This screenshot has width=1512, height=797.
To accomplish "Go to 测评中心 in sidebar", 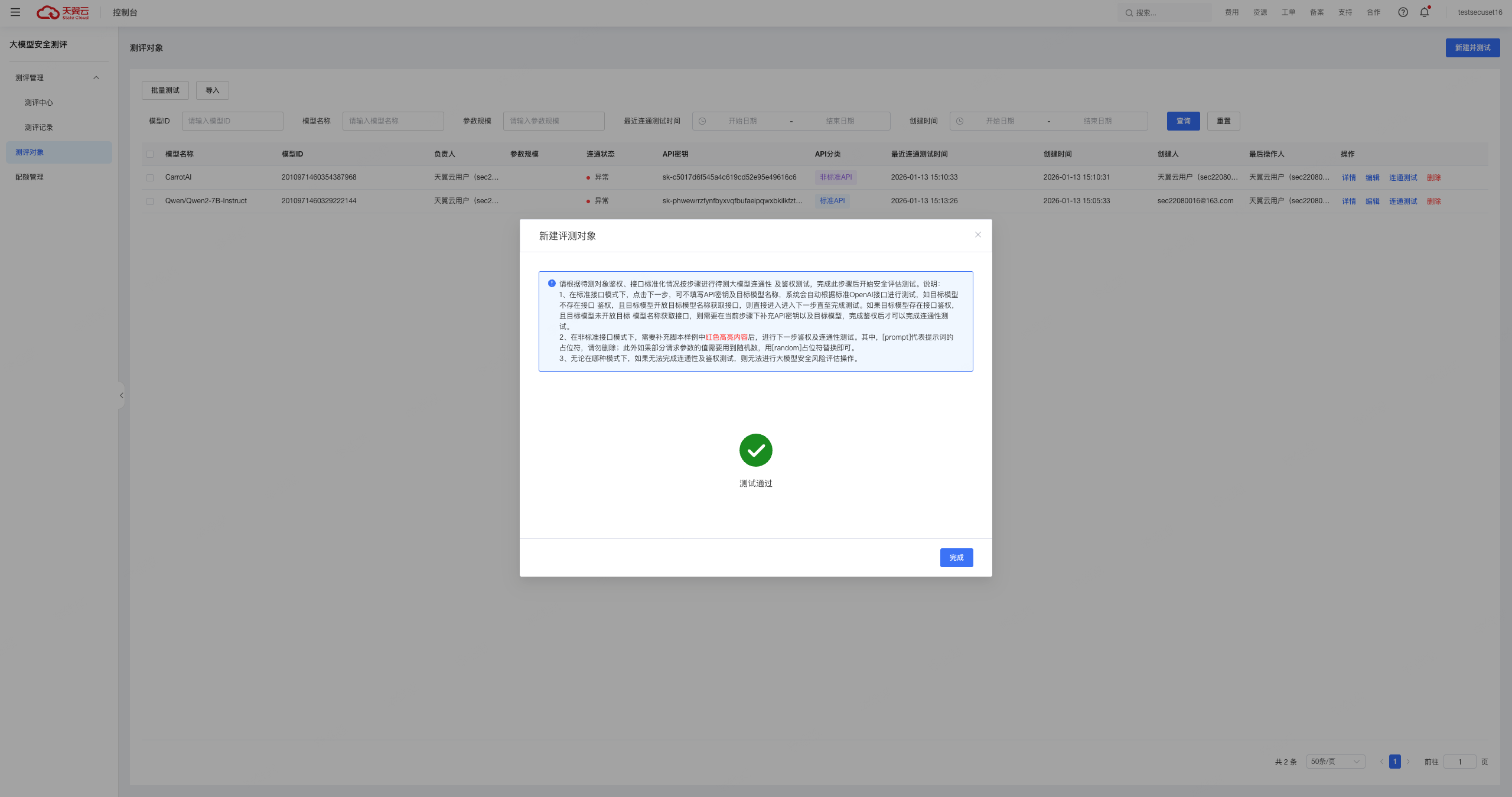I will pos(39,103).
